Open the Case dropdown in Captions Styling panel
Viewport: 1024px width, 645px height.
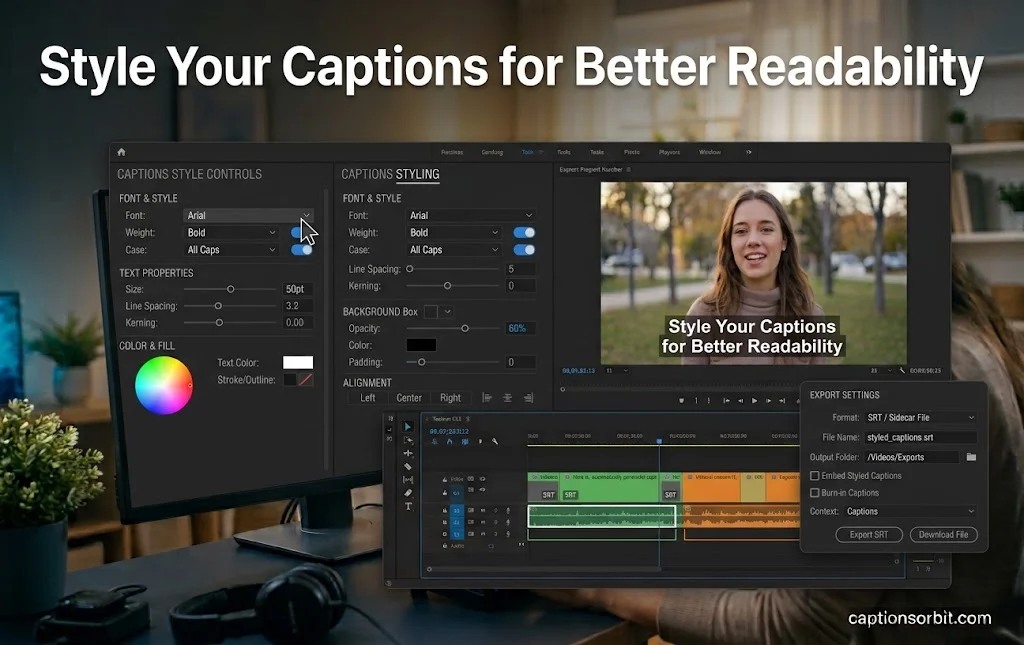coord(454,249)
